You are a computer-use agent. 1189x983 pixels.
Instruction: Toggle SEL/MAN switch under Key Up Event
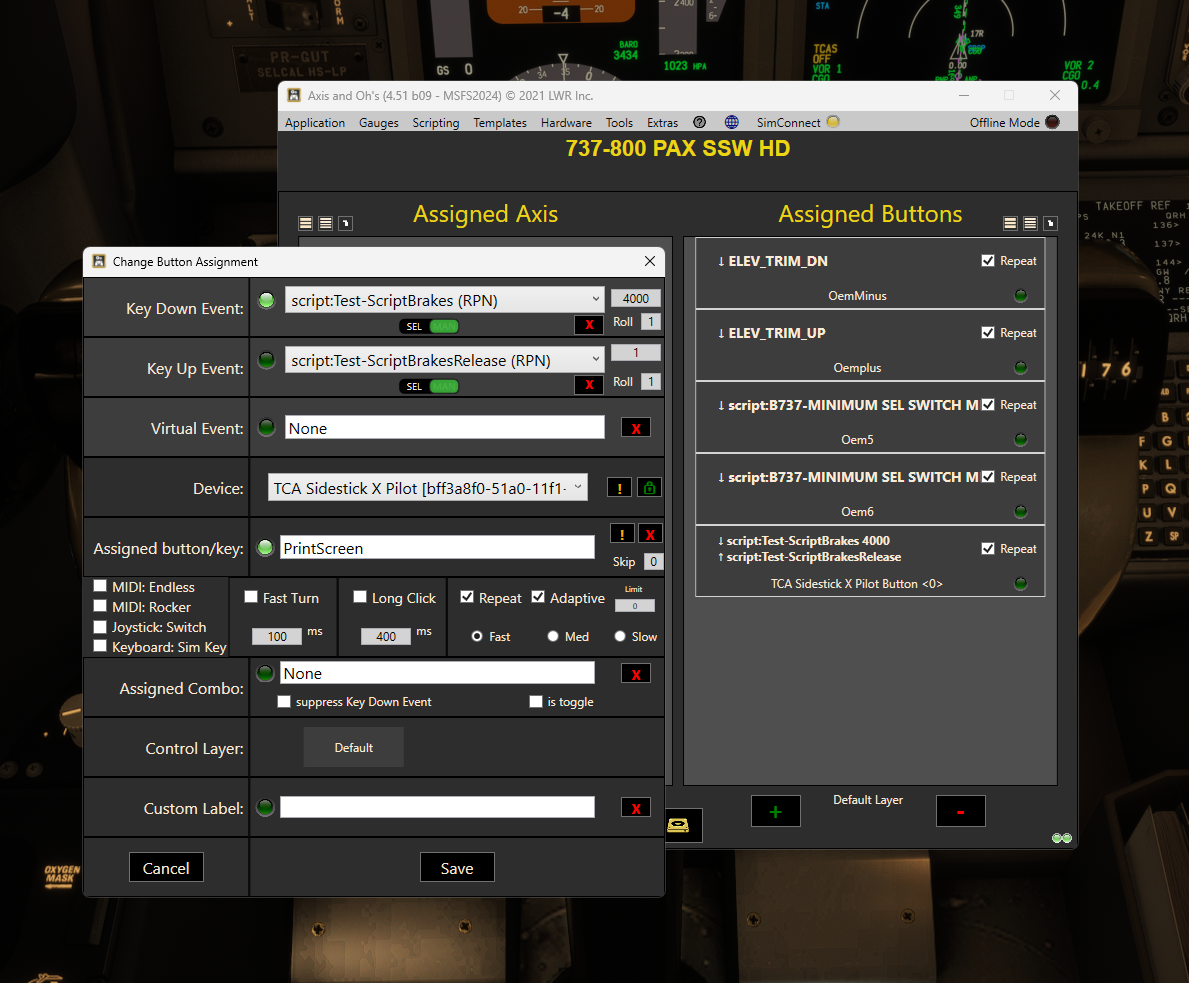click(429, 386)
